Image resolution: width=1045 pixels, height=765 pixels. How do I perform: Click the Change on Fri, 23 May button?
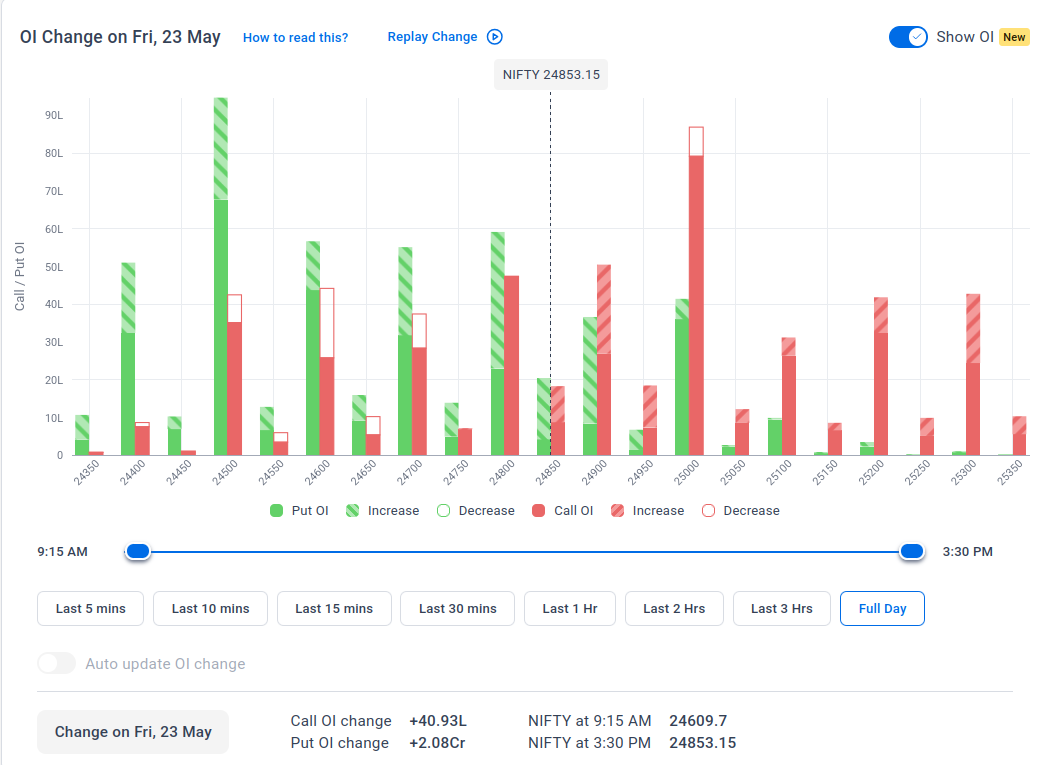point(133,732)
